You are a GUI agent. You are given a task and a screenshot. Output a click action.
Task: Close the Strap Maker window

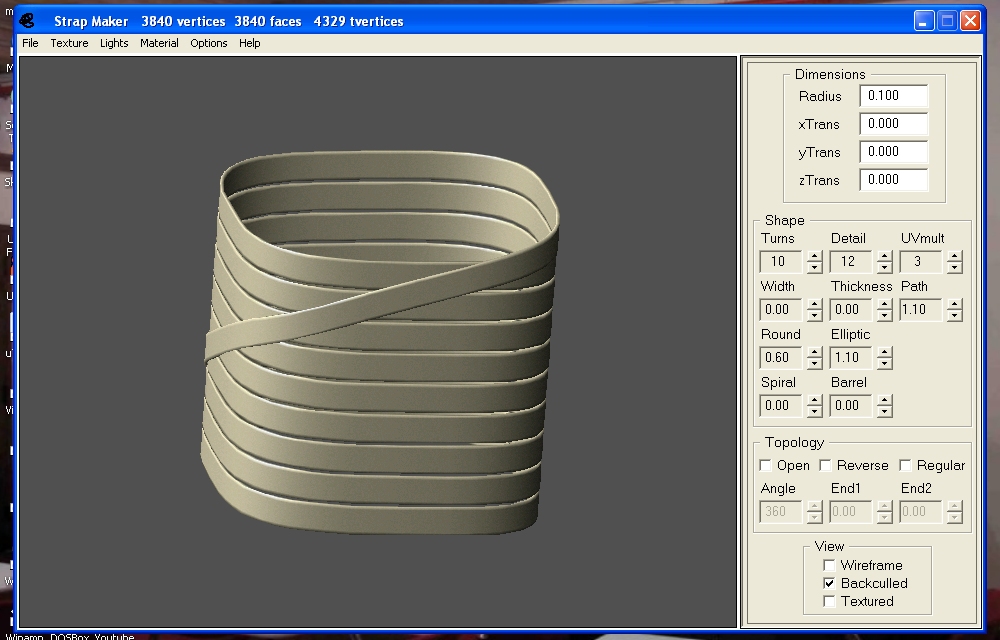970,21
